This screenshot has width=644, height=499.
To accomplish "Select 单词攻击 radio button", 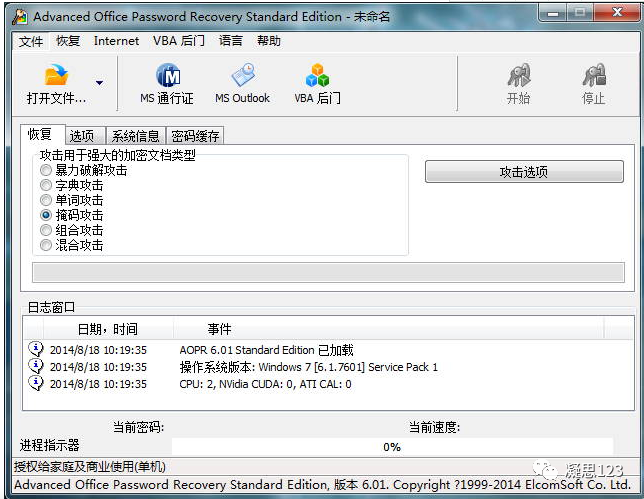I will point(46,200).
